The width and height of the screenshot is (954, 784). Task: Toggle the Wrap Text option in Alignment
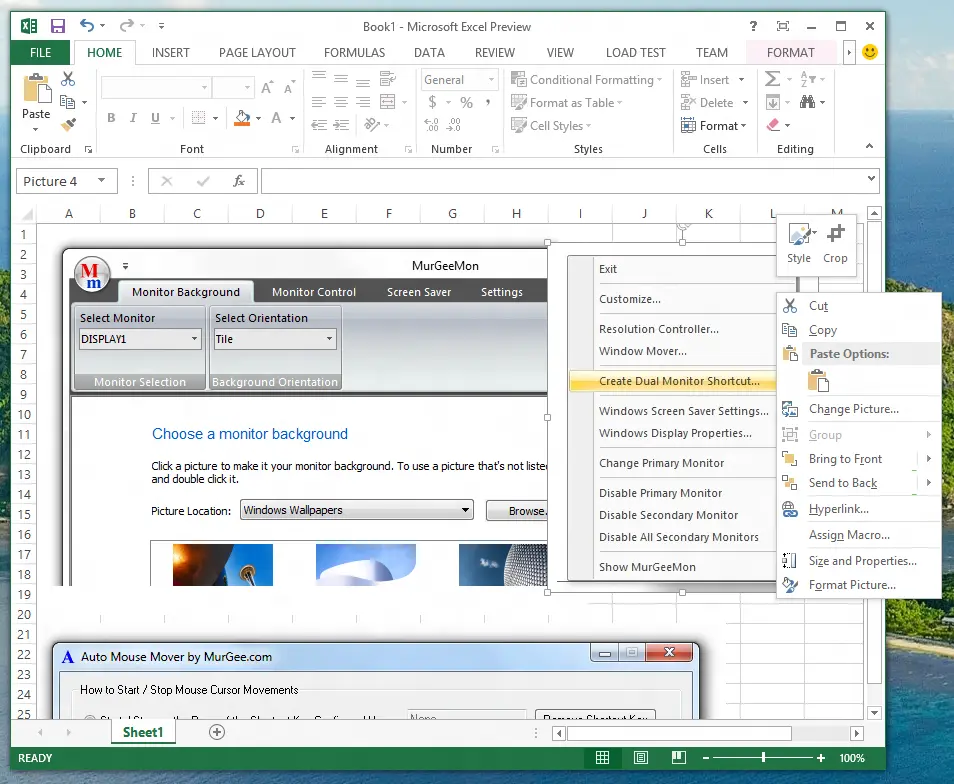(389, 78)
